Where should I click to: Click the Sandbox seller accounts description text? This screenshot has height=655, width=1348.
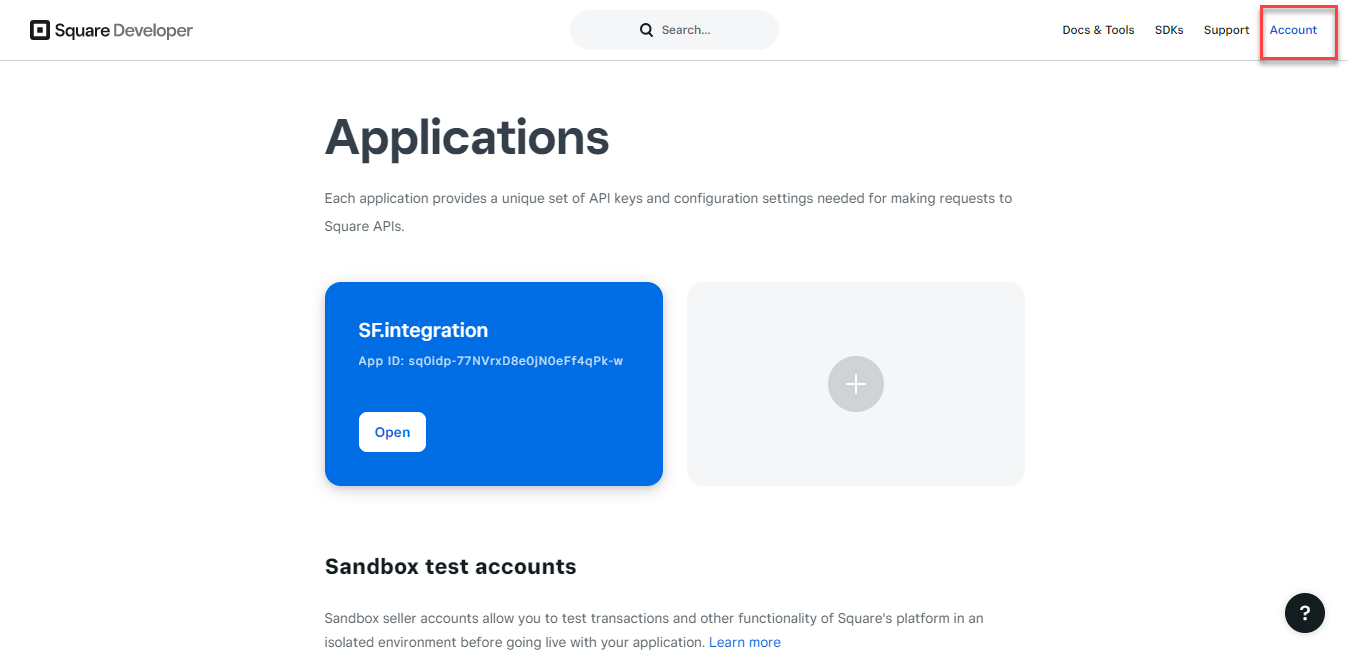654,630
